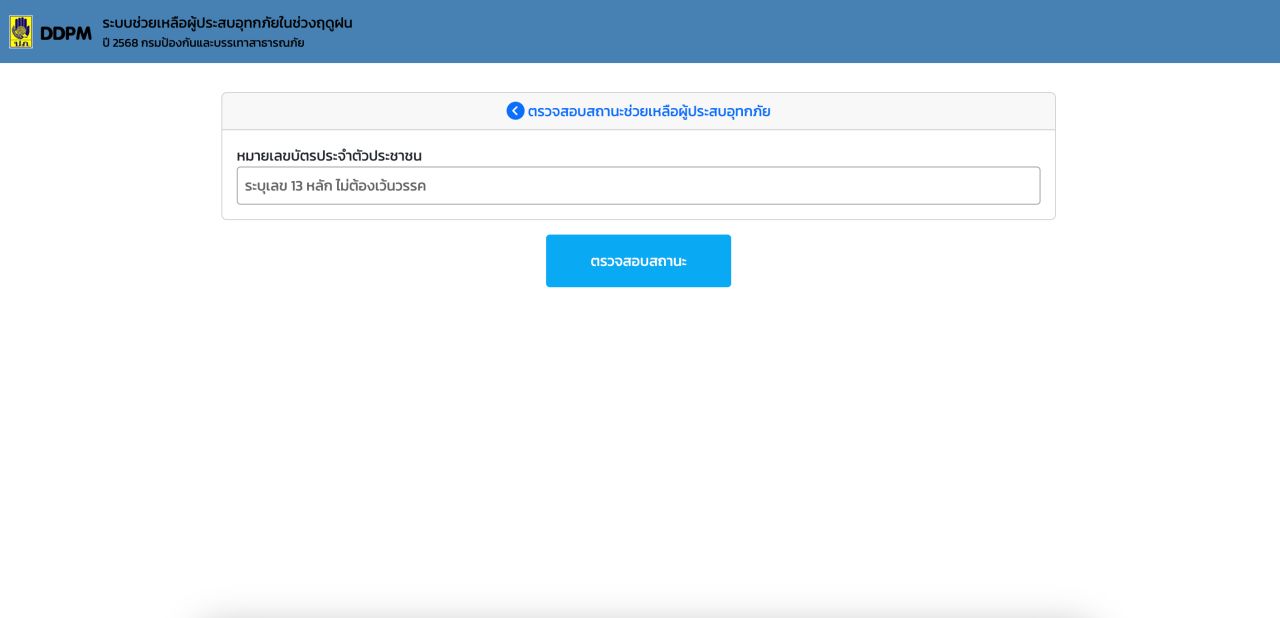Open the ตรวจสอบสถานะช่วยเหลือผู้ประสบอุทกภัย heading link
Viewport: 1280px width, 618px height.
click(x=649, y=111)
